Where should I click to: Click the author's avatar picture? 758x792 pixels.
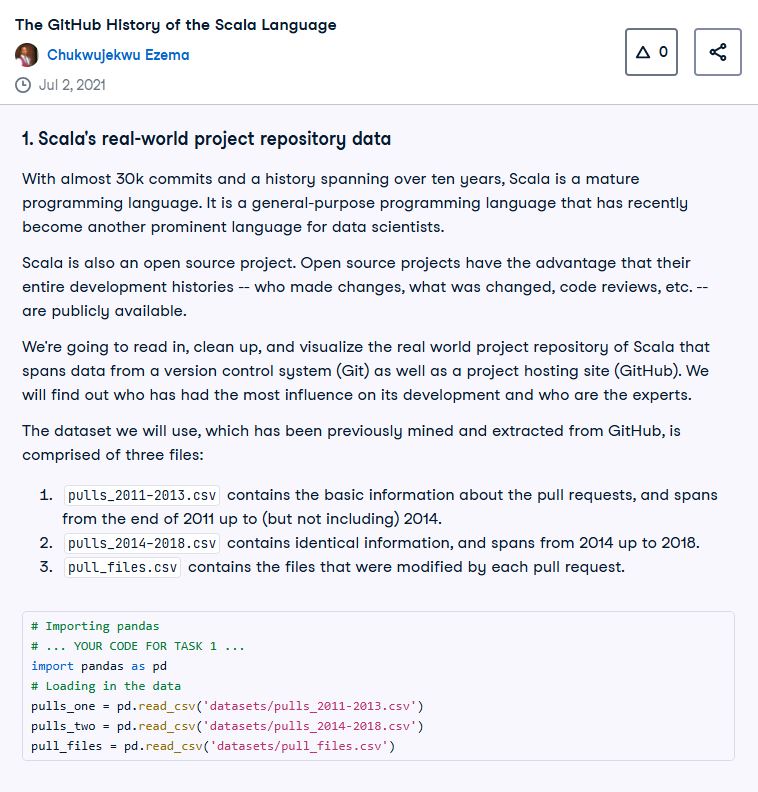coord(27,55)
